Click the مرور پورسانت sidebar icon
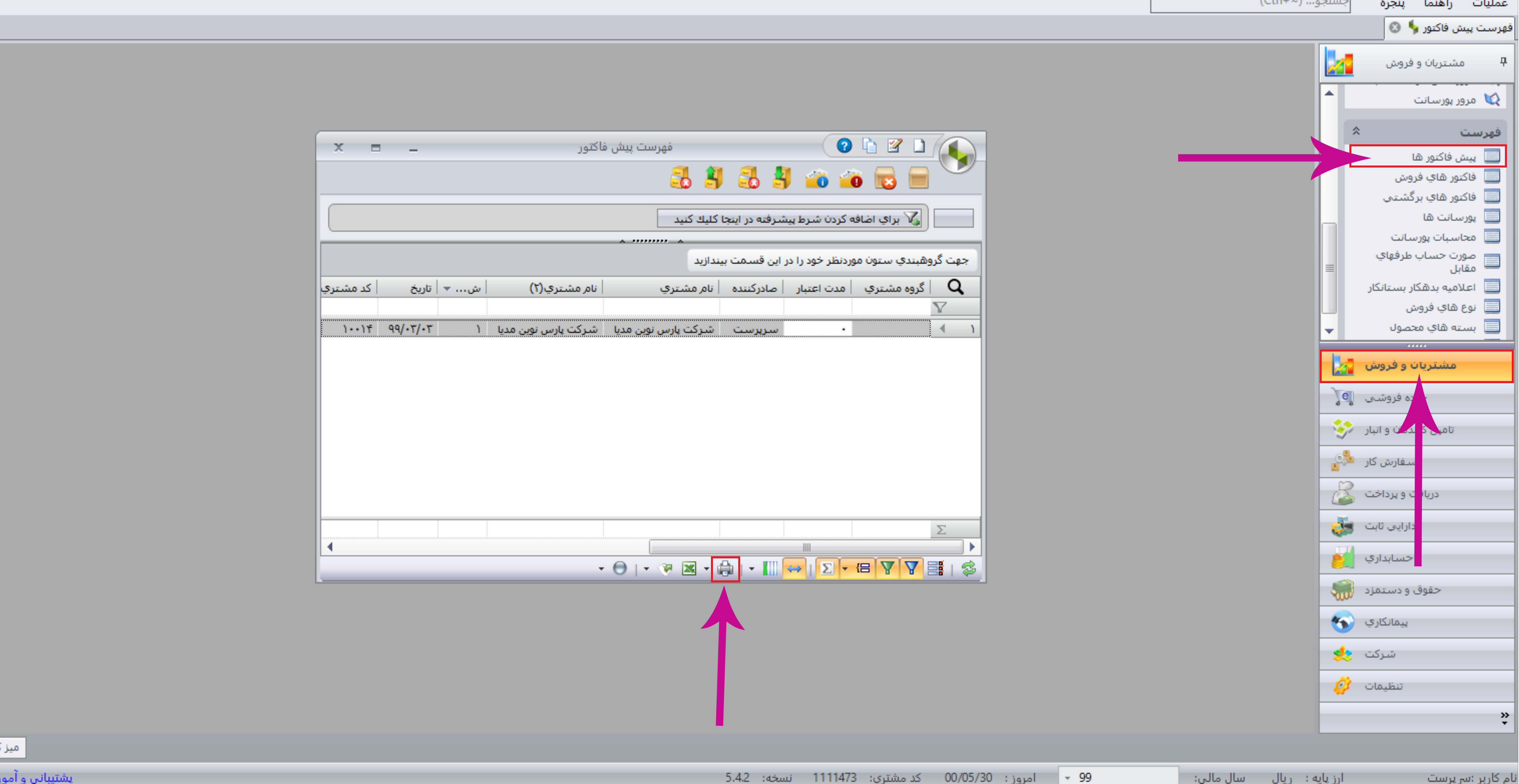 tap(1493, 99)
